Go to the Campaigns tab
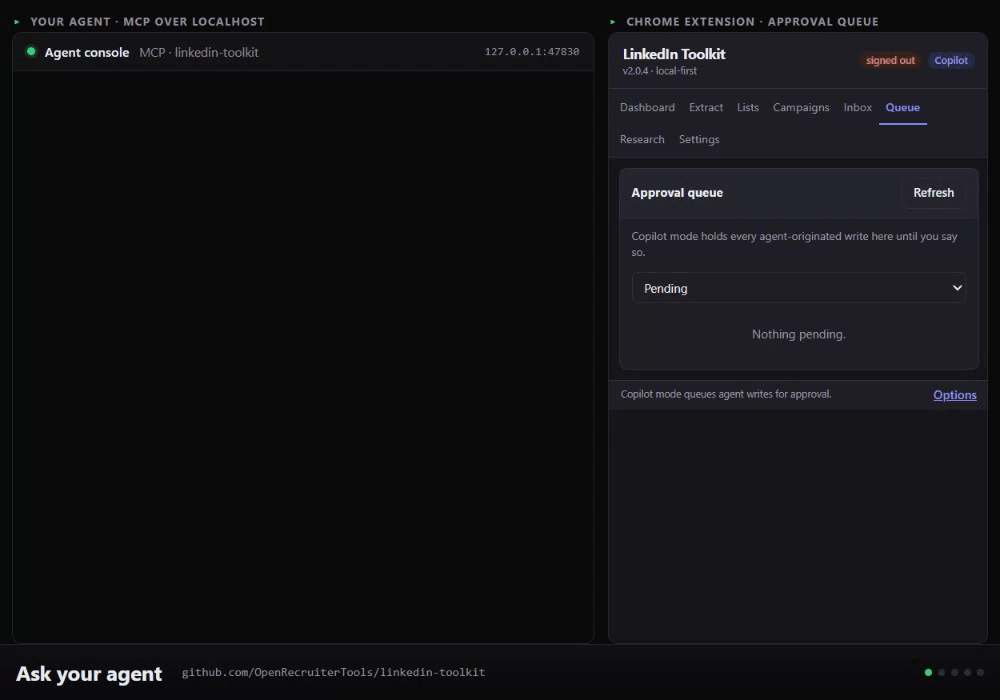Screen dimensions: 1000x700 coord(801,107)
